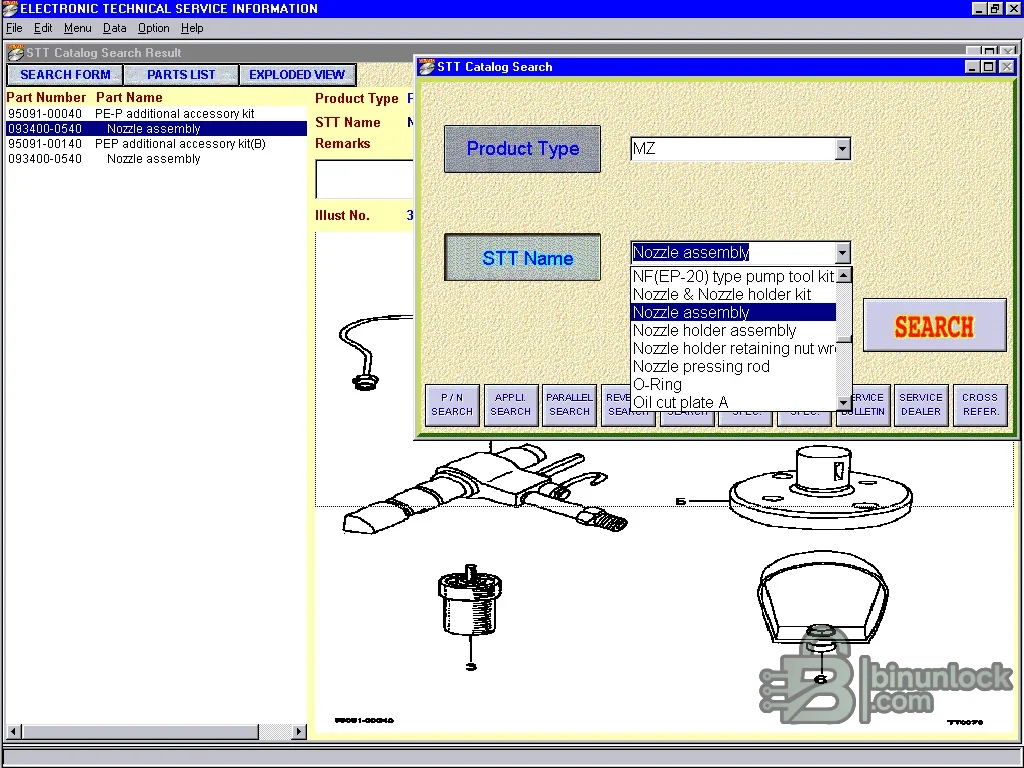This screenshot has width=1024, height=768.
Task: Click parts list left scroll arrow
Action: pos(13,731)
